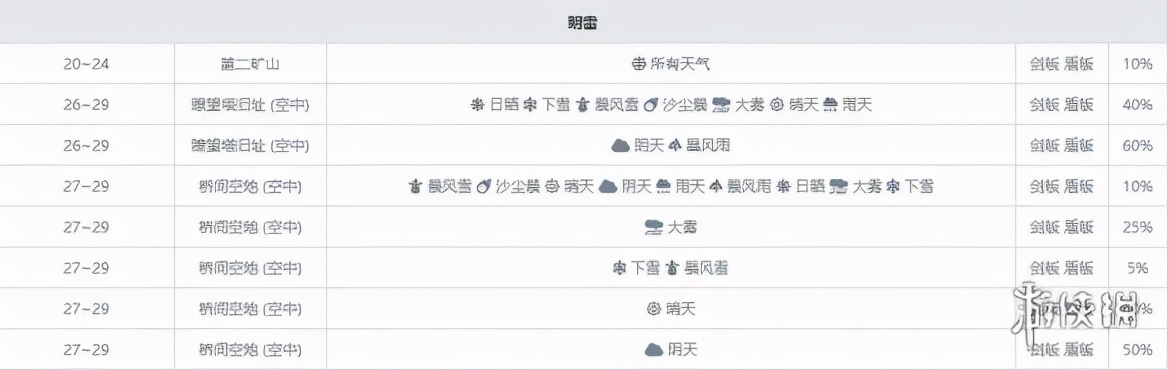Follow the location link in the 60% row

(x=250, y=146)
